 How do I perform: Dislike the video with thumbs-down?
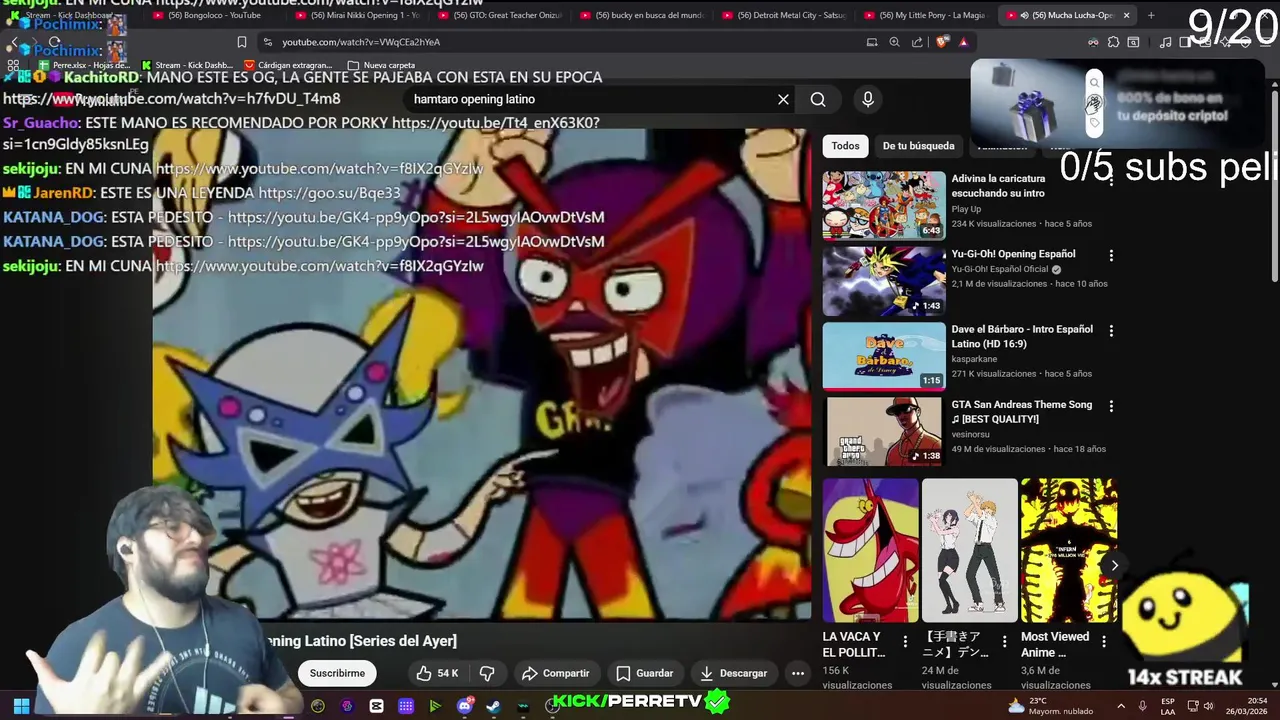pos(487,673)
